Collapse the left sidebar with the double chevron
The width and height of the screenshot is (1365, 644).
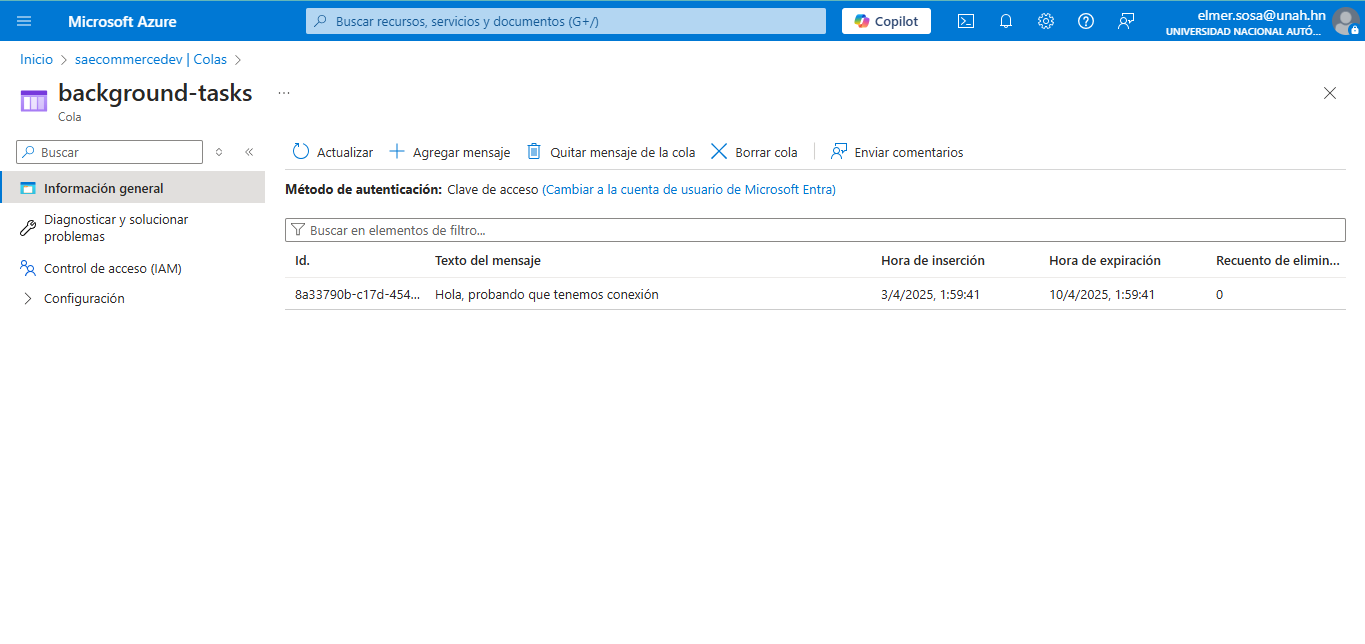coord(249,151)
